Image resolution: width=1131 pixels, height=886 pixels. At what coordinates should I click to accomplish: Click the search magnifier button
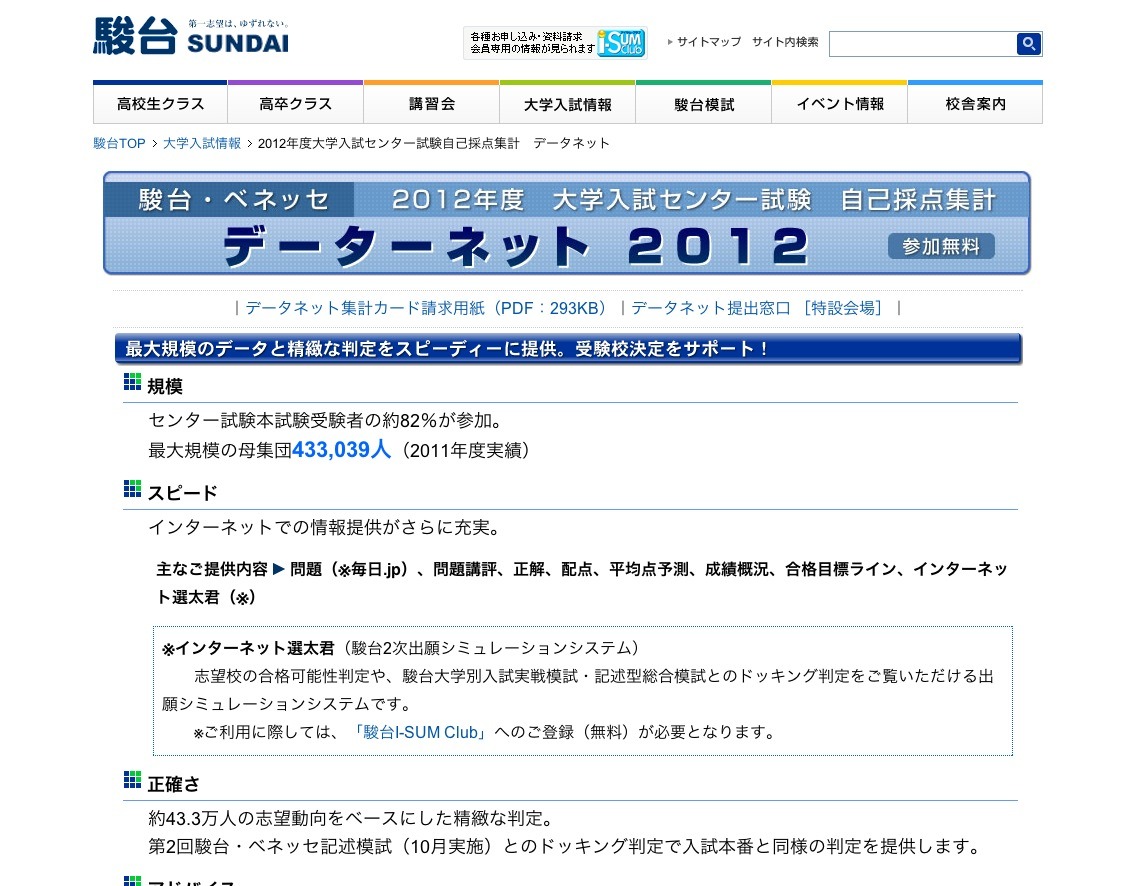(x=1029, y=43)
